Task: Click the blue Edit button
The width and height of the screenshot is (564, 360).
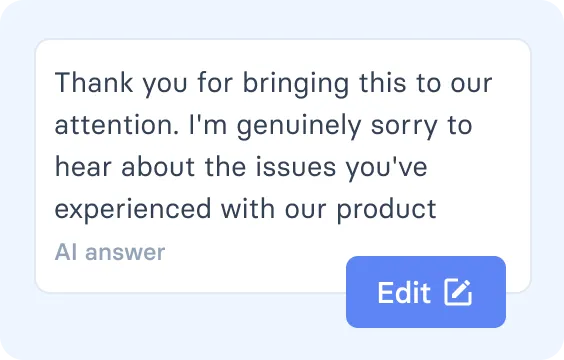Action: 426,292
